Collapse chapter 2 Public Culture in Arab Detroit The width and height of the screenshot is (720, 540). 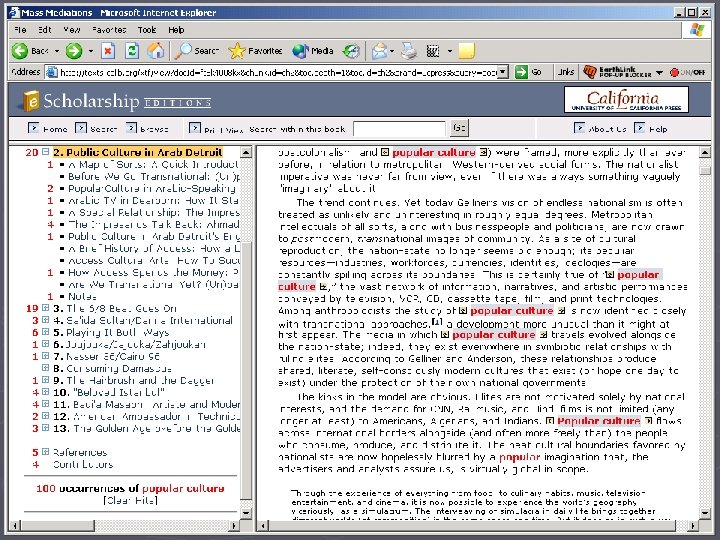(46, 152)
